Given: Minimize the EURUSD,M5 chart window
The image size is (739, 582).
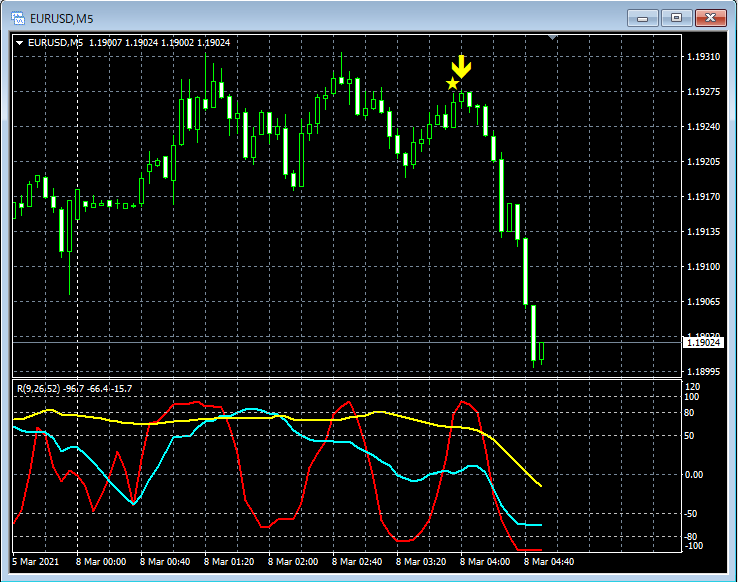Looking at the screenshot, I should 642,18.
